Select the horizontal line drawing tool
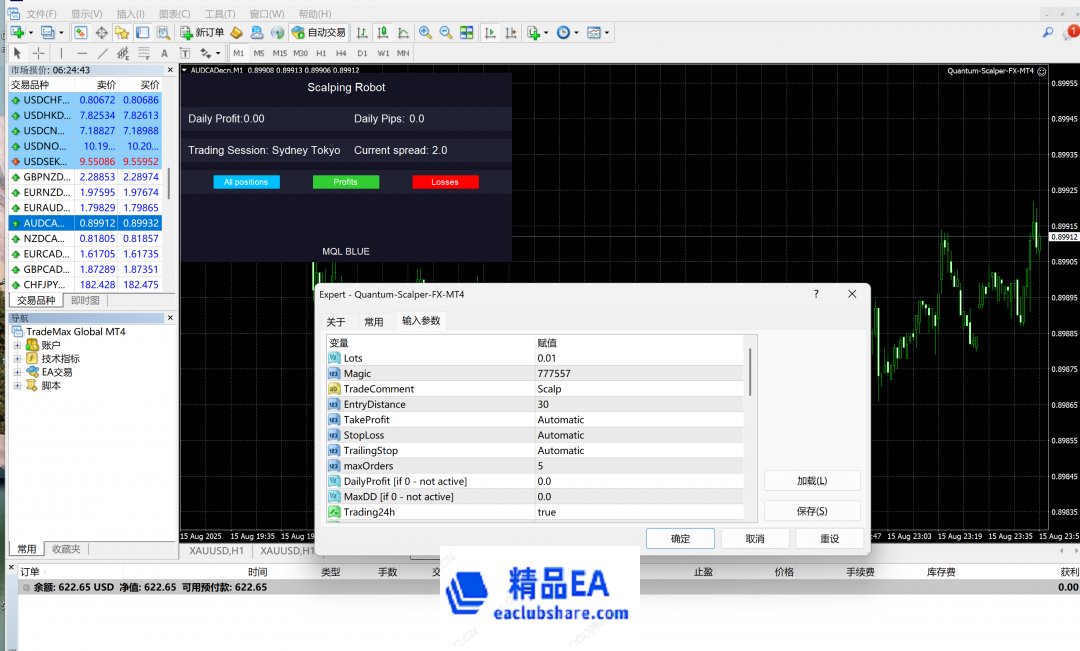Image resolution: width=1080 pixels, height=651 pixels. [82, 53]
